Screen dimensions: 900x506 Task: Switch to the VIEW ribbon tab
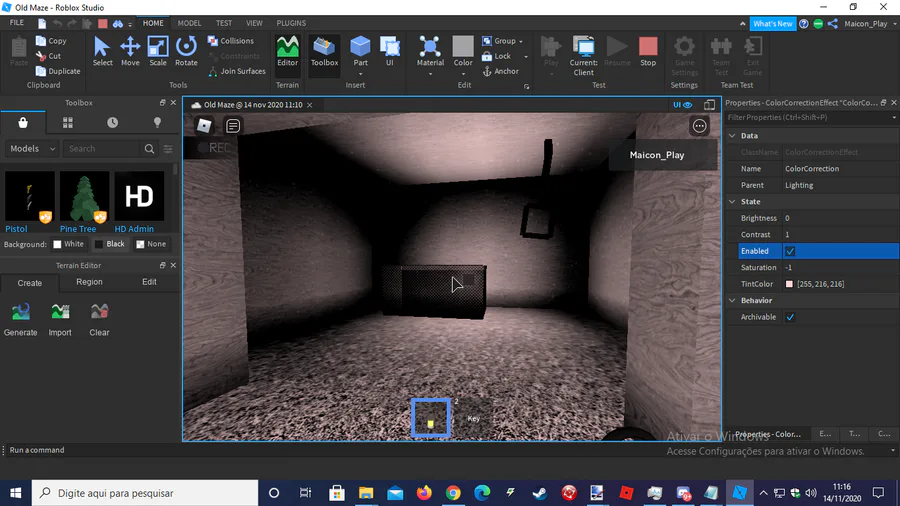pos(254,23)
